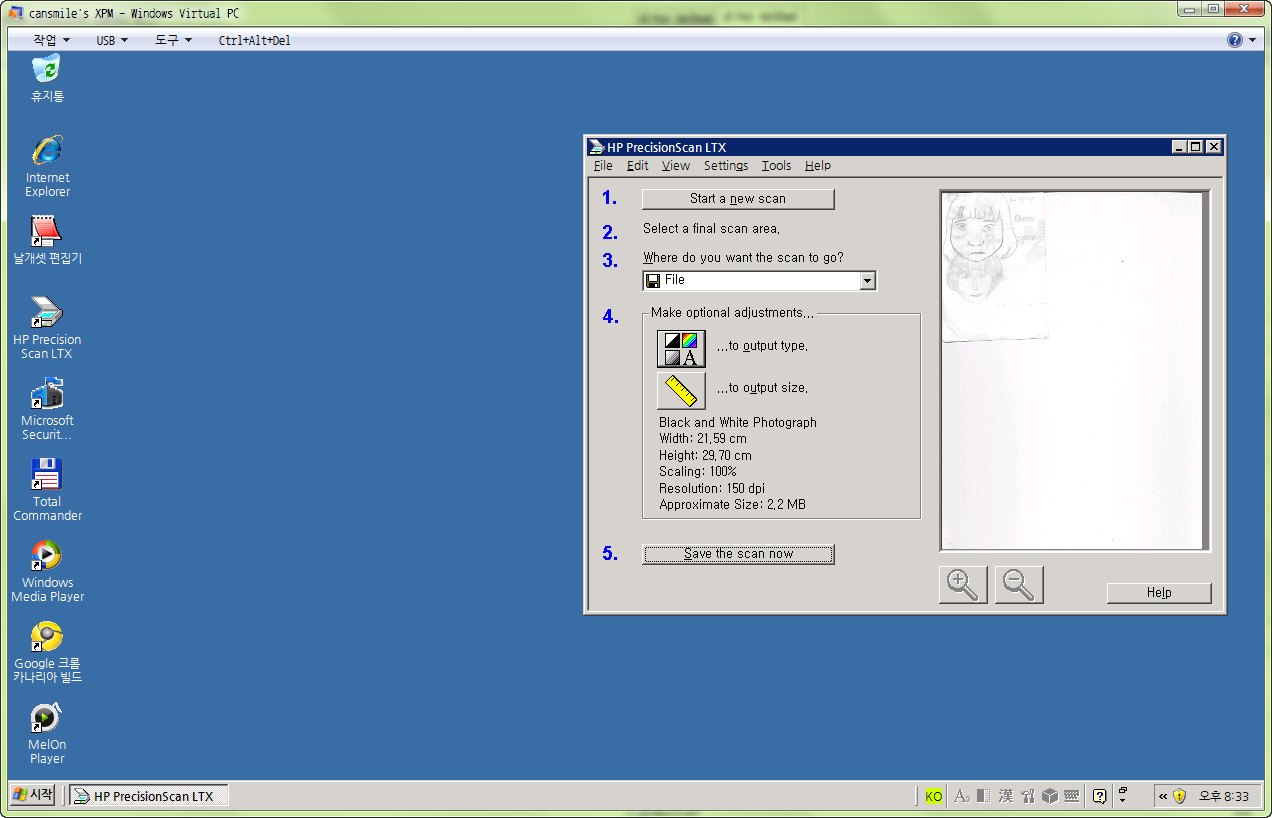Viewport: 1272px width, 818px height.
Task: Open the USB dropdown menu
Action: (112, 40)
